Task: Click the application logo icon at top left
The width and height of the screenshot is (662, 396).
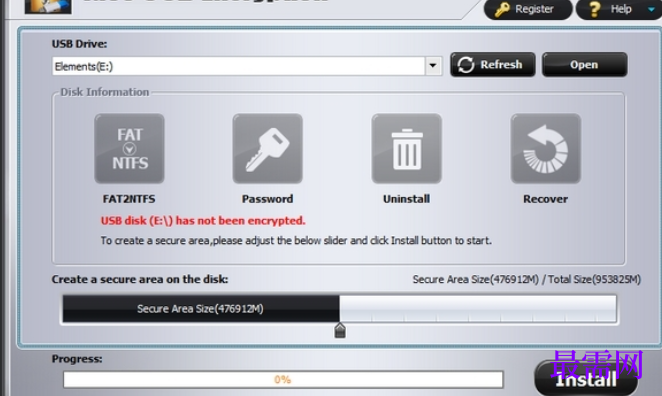Action: (x=48, y=6)
